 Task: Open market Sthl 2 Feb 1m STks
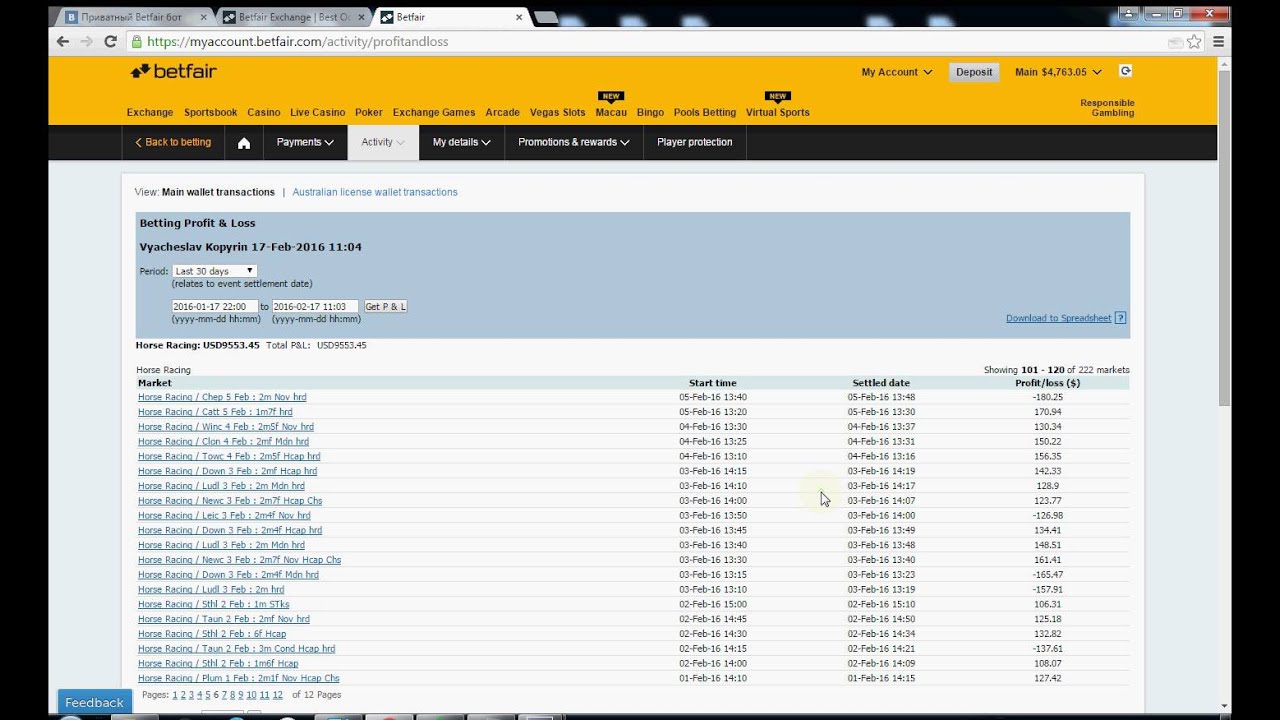click(x=214, y=604)
